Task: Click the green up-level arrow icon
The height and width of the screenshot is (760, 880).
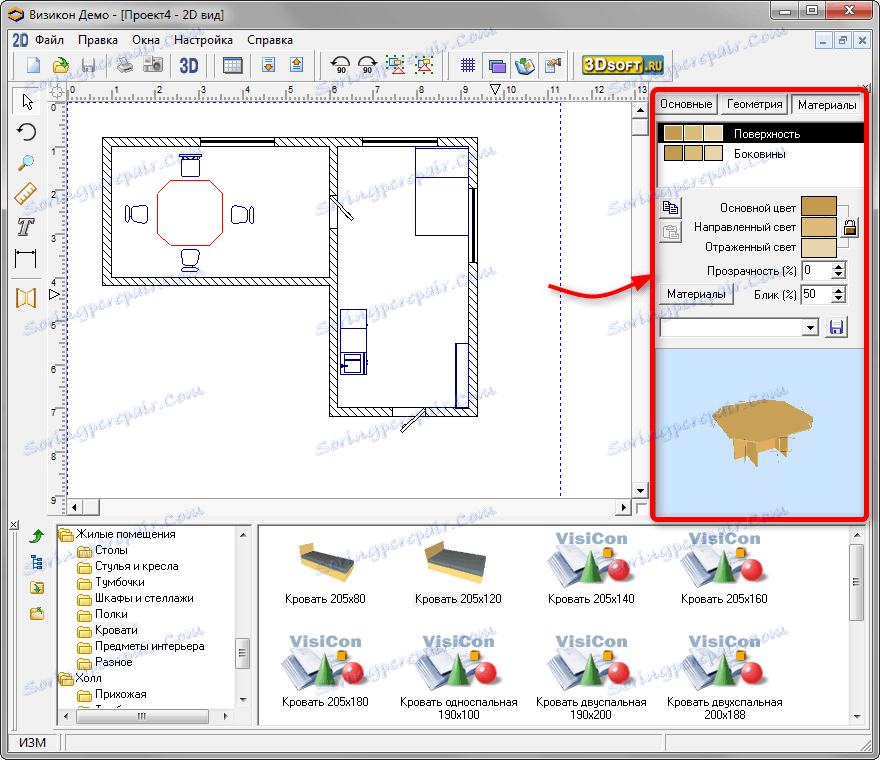Action: click(37, 535)
